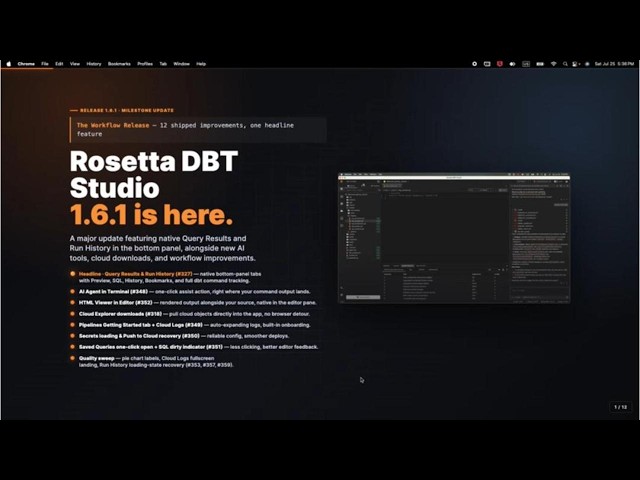Click "Saved Queries one-click open" text
The height and width of the screenshot is (480, 640).
click(x=118, y=347)
